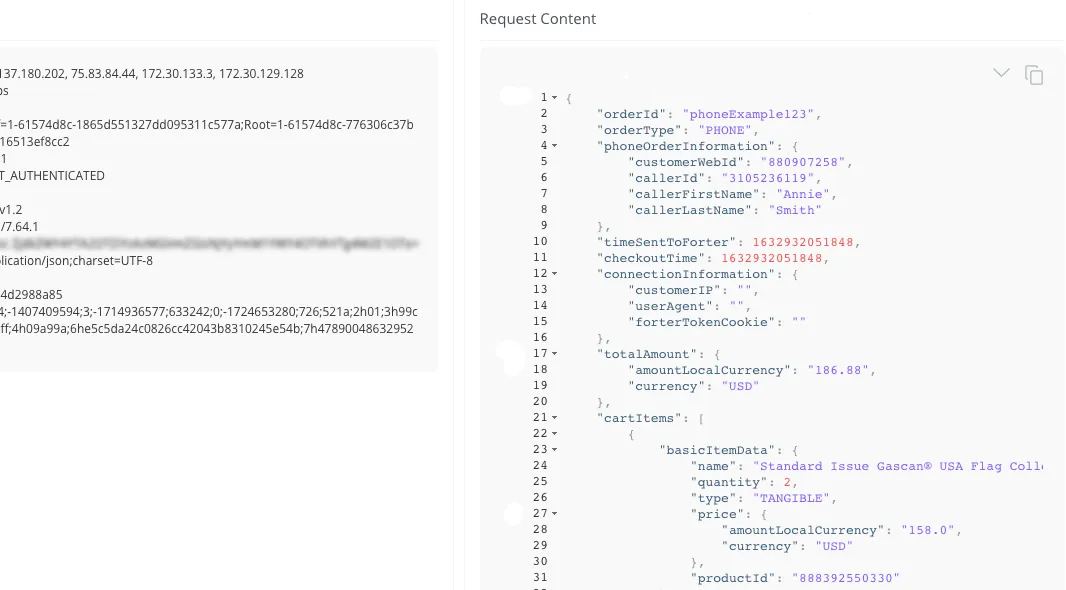The image size is (1066, 590).
Task: Collapse the Request Content panel chevron
Action: pyautogui.click(x=1001, y=73)
